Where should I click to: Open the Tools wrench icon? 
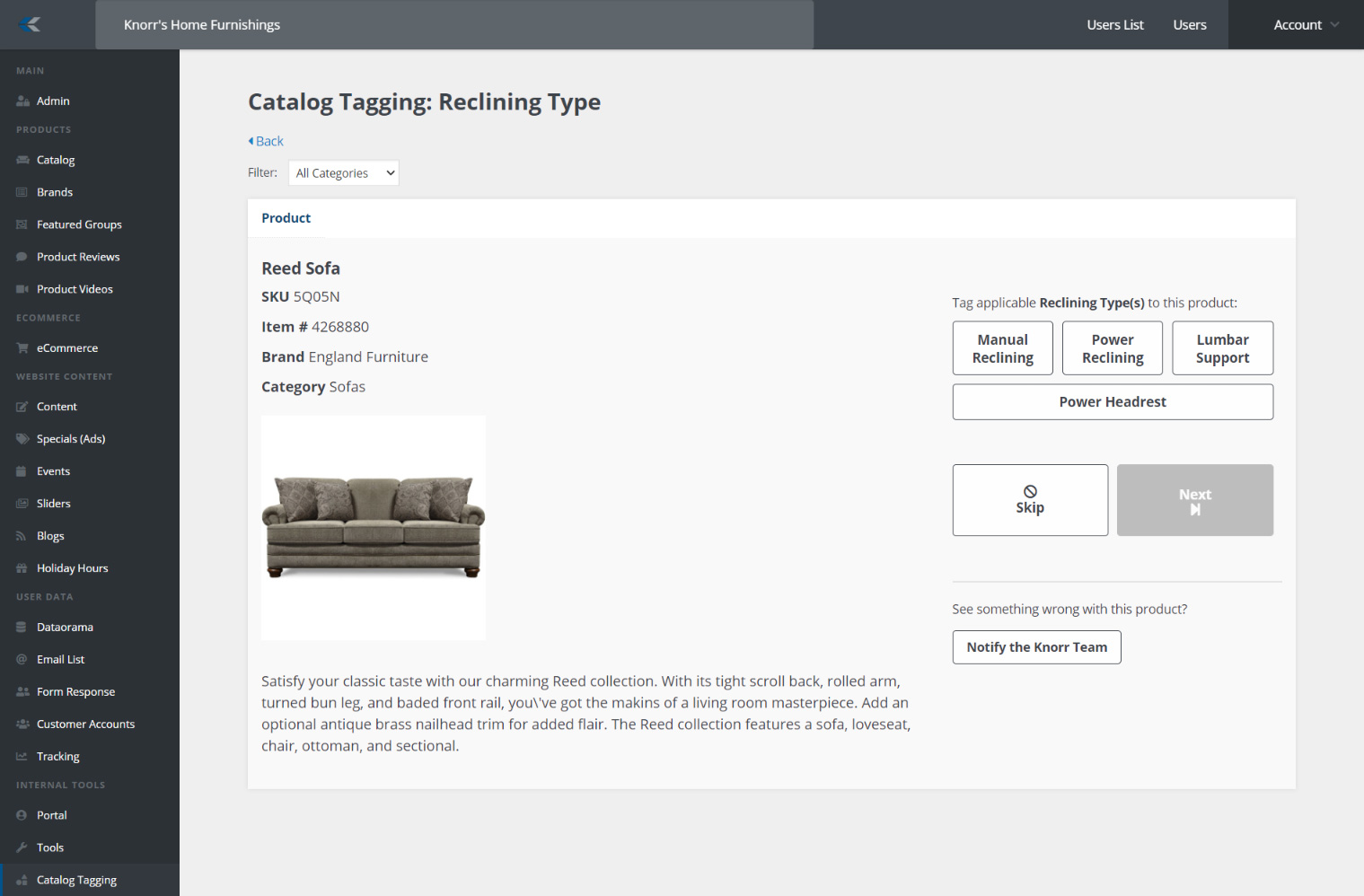point(22,848)
